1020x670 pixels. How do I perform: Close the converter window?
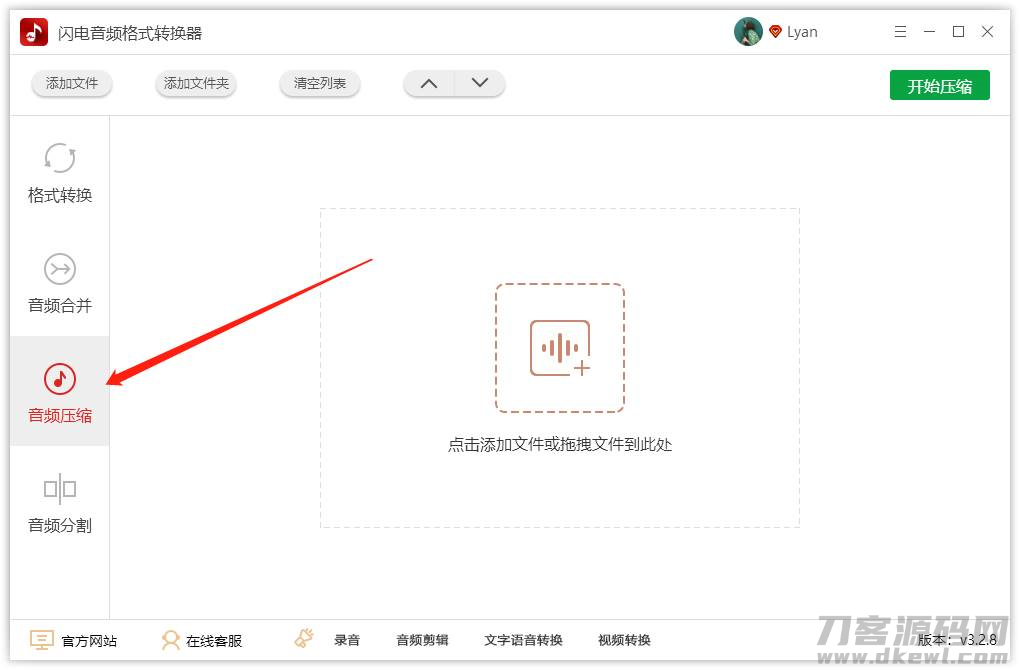987,31
